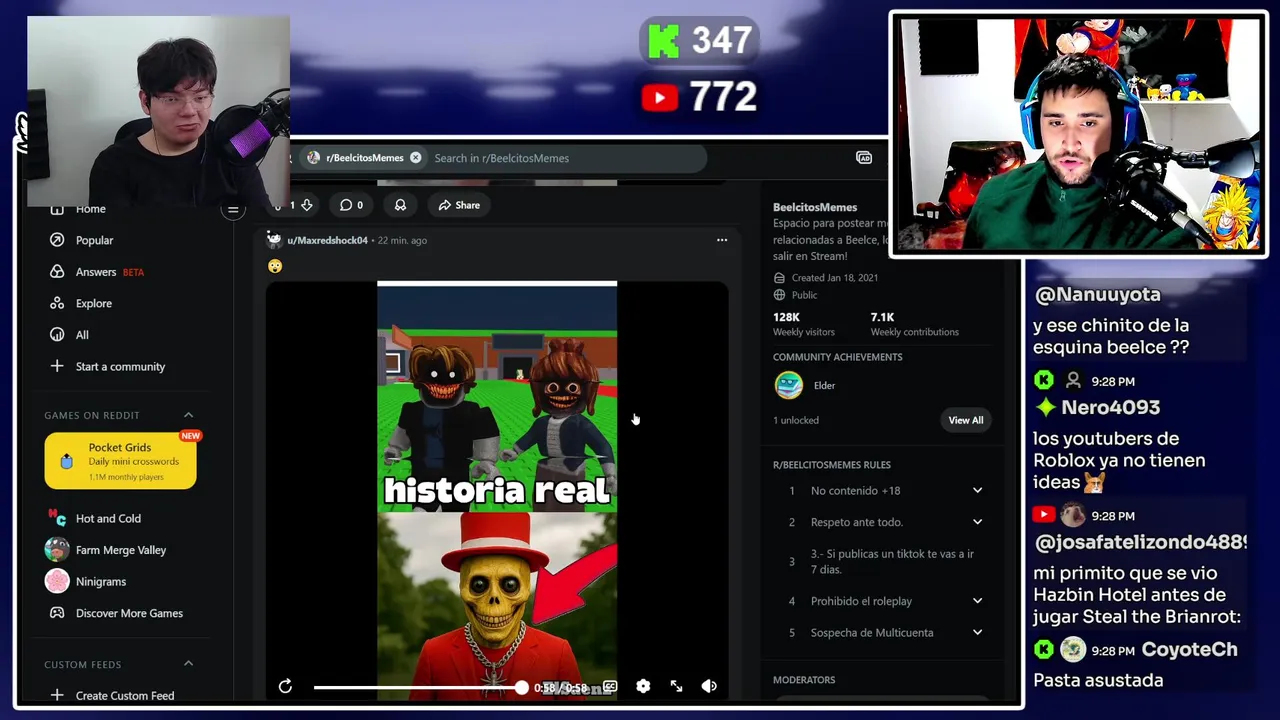Click the Hot and Cold game icon
Image resolution: width=1280 pixels, height=720 pixels.
point(57,518)
